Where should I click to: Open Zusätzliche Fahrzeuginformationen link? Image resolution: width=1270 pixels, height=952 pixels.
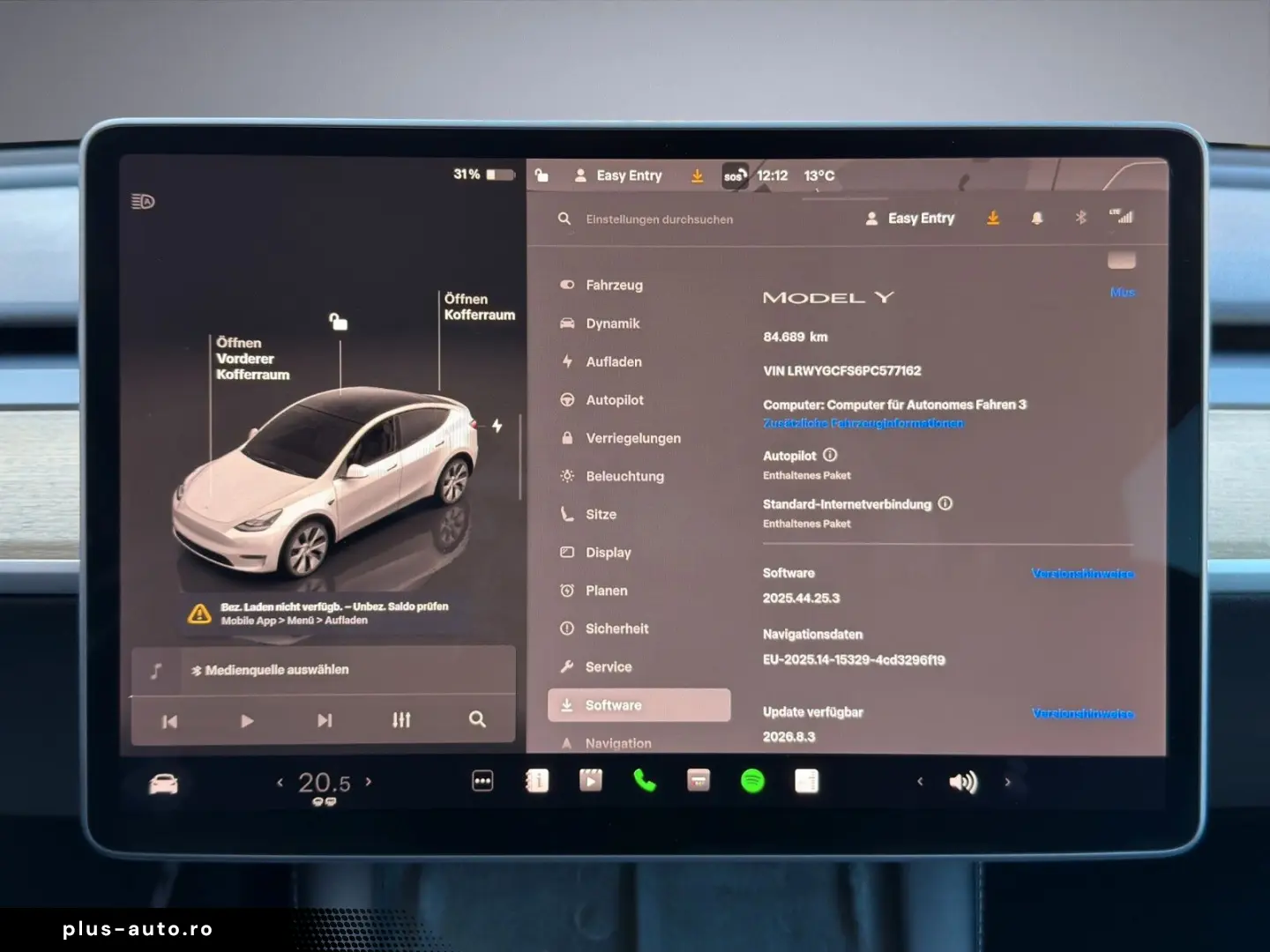pyautogui.click(x=863, y=424)
